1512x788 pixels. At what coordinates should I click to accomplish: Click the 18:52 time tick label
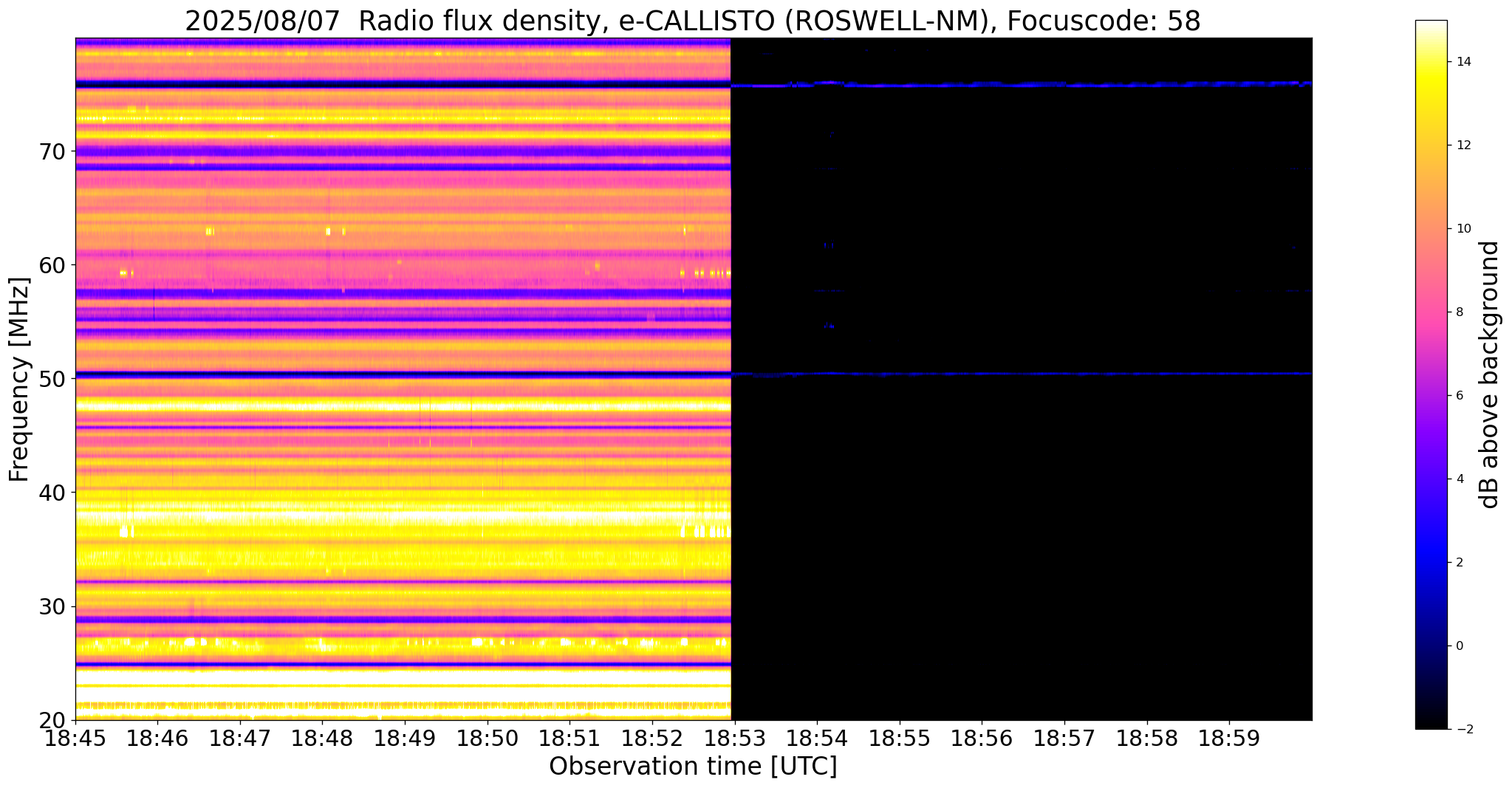(652, 737)
